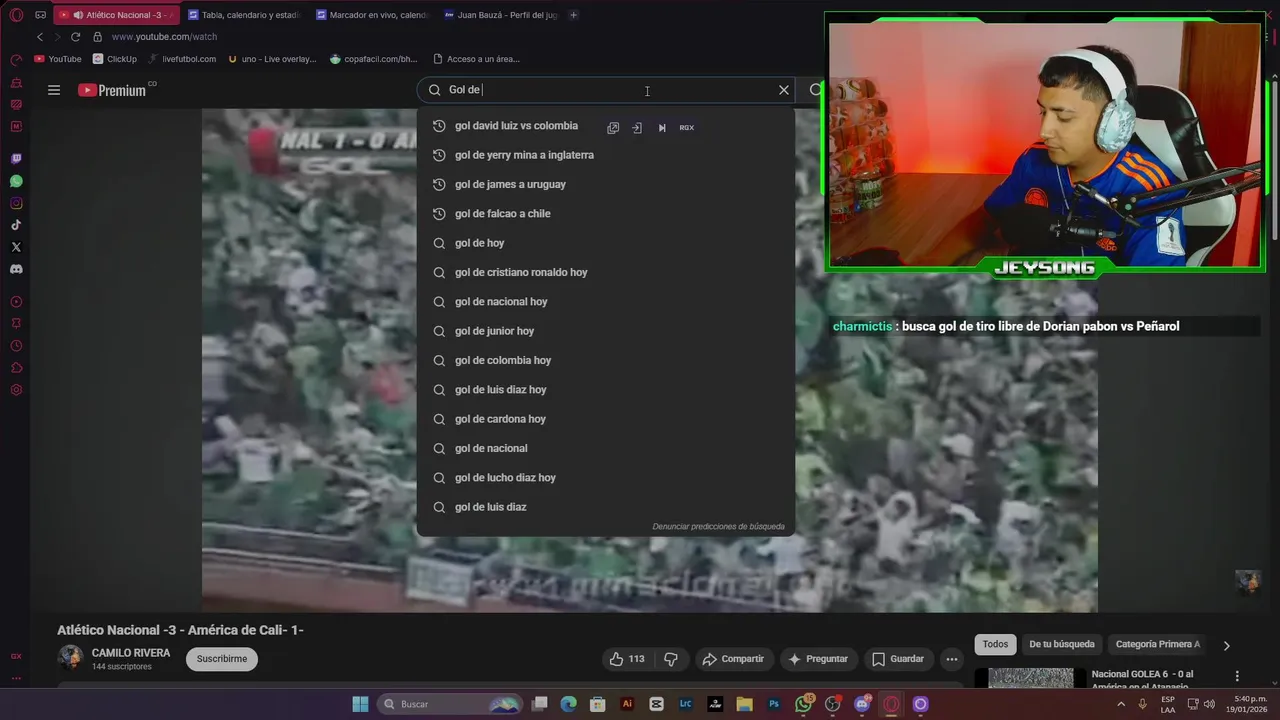Open a new browser tab
The image size is (1280, 720).
pos(573,15)
